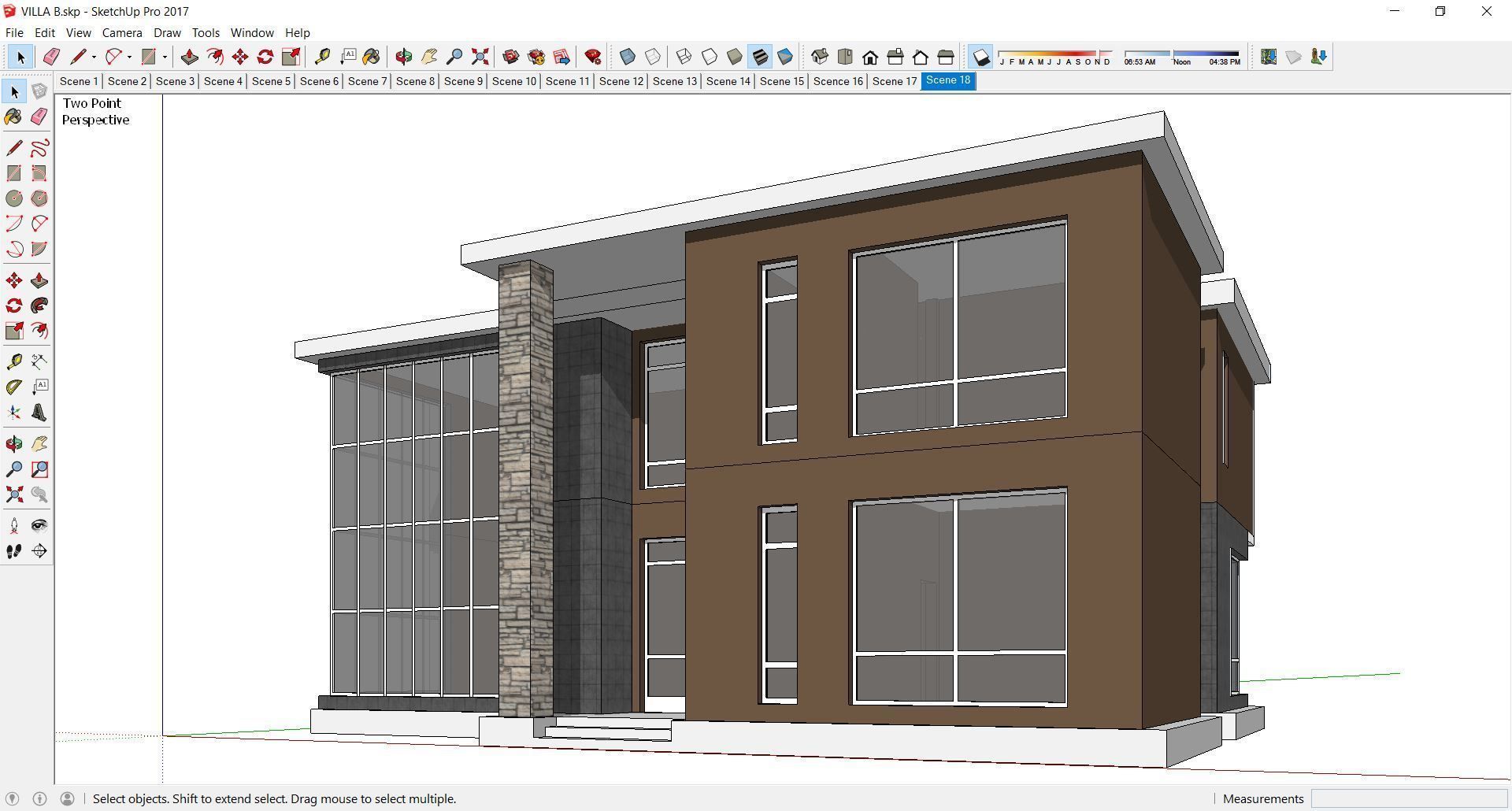
Task: Click Zoom Extents in top toolbar
Action: (x=480, y=57)
